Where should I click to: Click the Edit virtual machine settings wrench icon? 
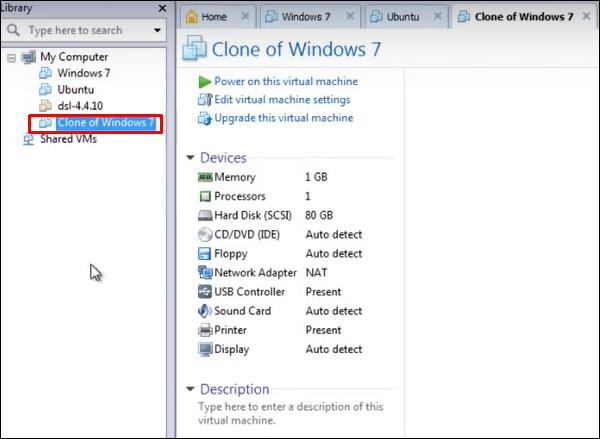coord(205,100)
